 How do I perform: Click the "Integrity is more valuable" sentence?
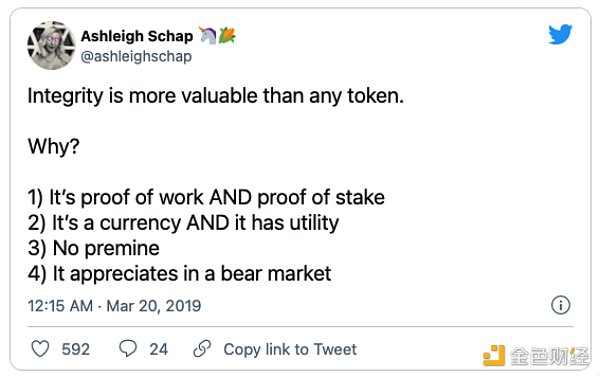(x=216, y=96)
